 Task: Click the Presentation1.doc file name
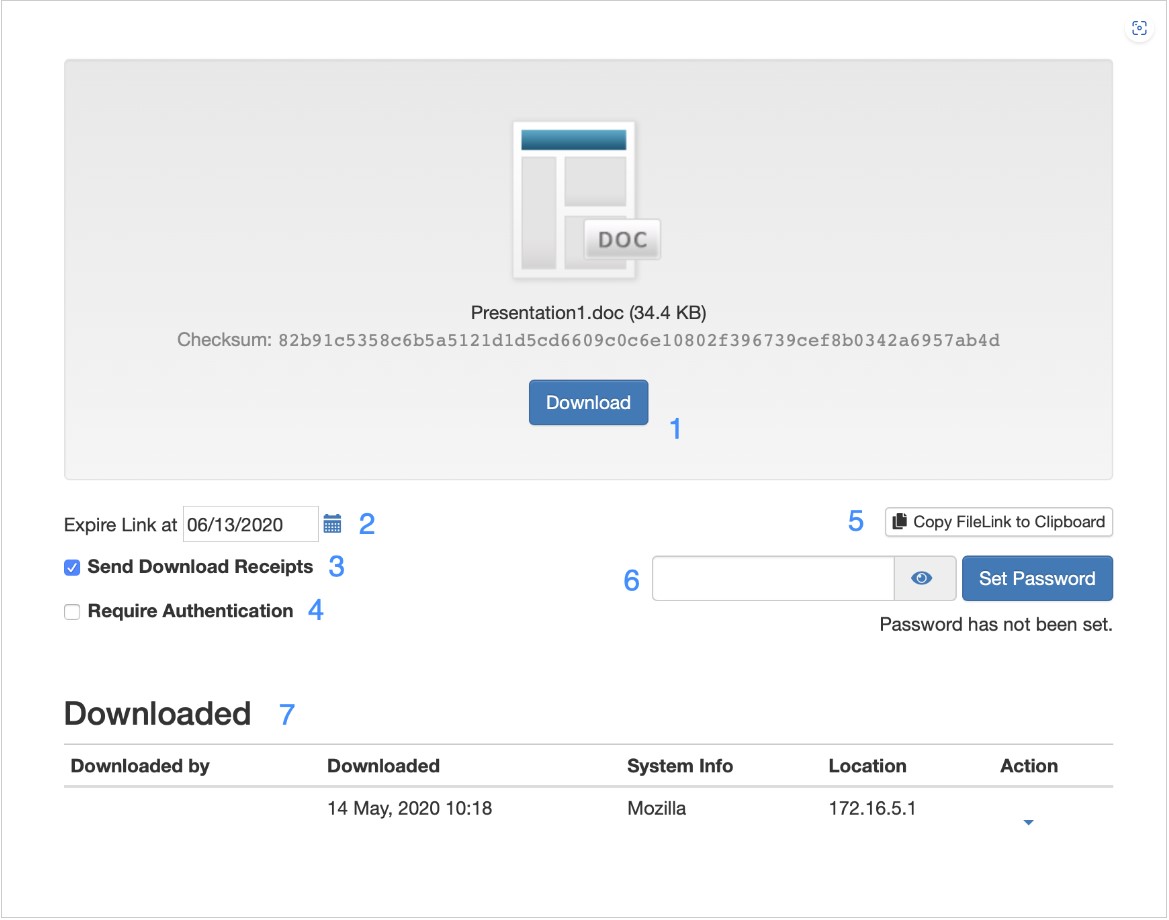pyautogui.click(x=547, y=313)
